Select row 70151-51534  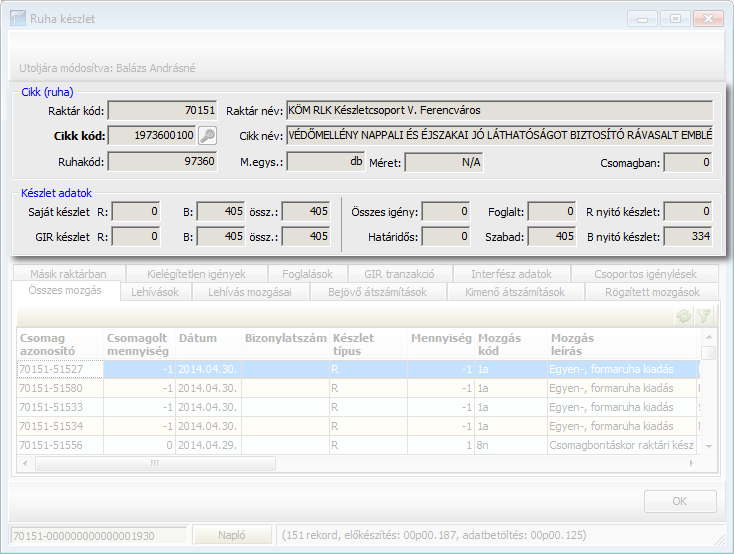point(359,426)
